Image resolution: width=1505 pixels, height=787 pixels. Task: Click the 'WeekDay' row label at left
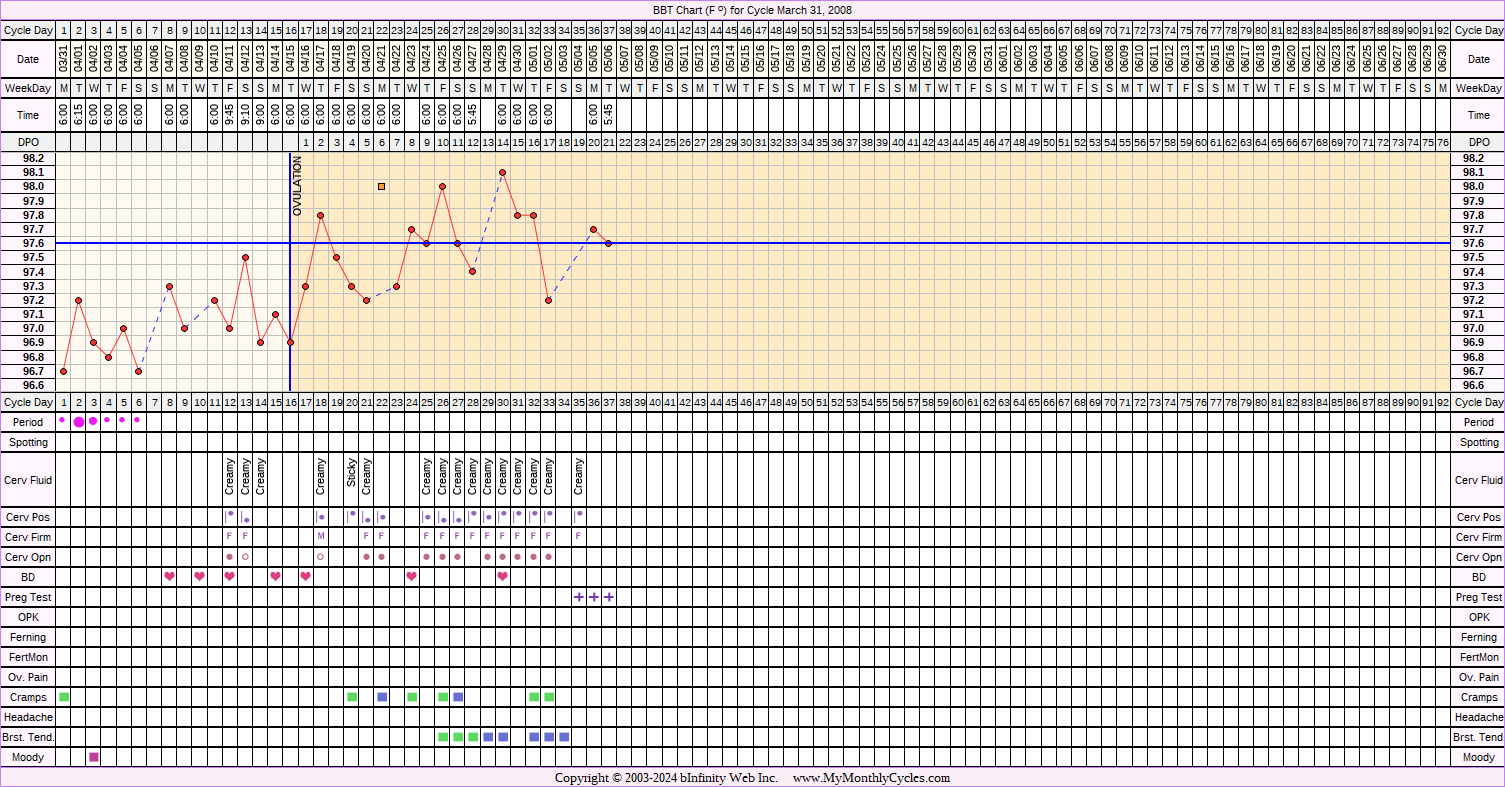point(28,89)
